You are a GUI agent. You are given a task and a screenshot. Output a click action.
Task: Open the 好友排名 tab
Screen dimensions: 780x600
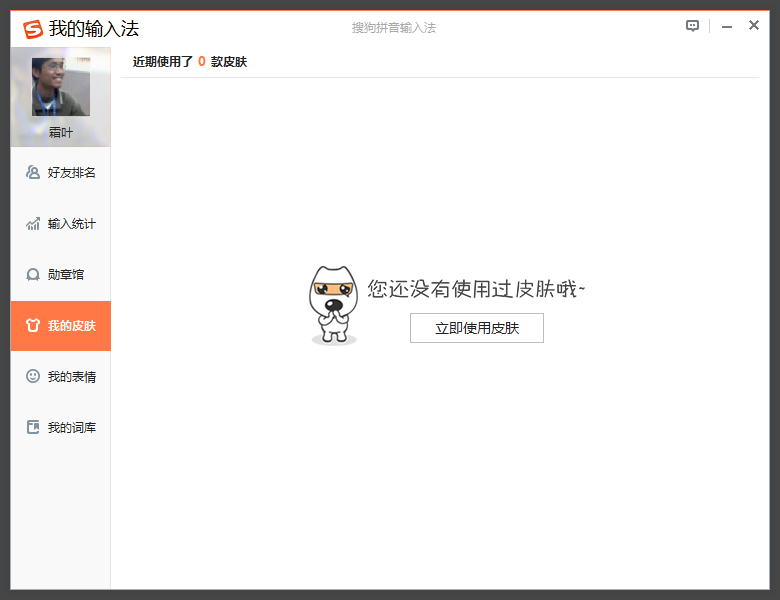(61, 173)
